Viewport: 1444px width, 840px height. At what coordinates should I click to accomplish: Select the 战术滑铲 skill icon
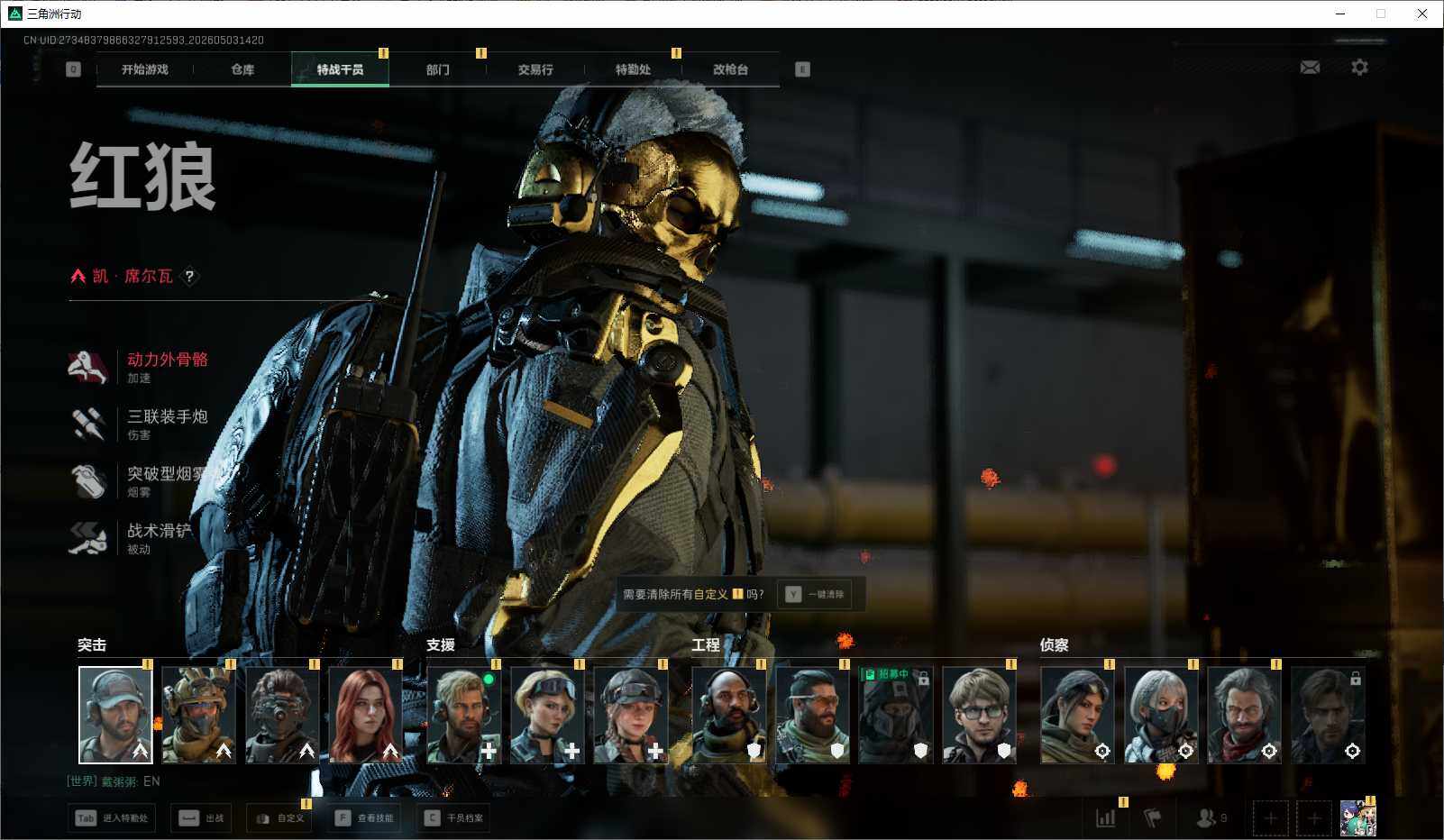click(88, 538)
